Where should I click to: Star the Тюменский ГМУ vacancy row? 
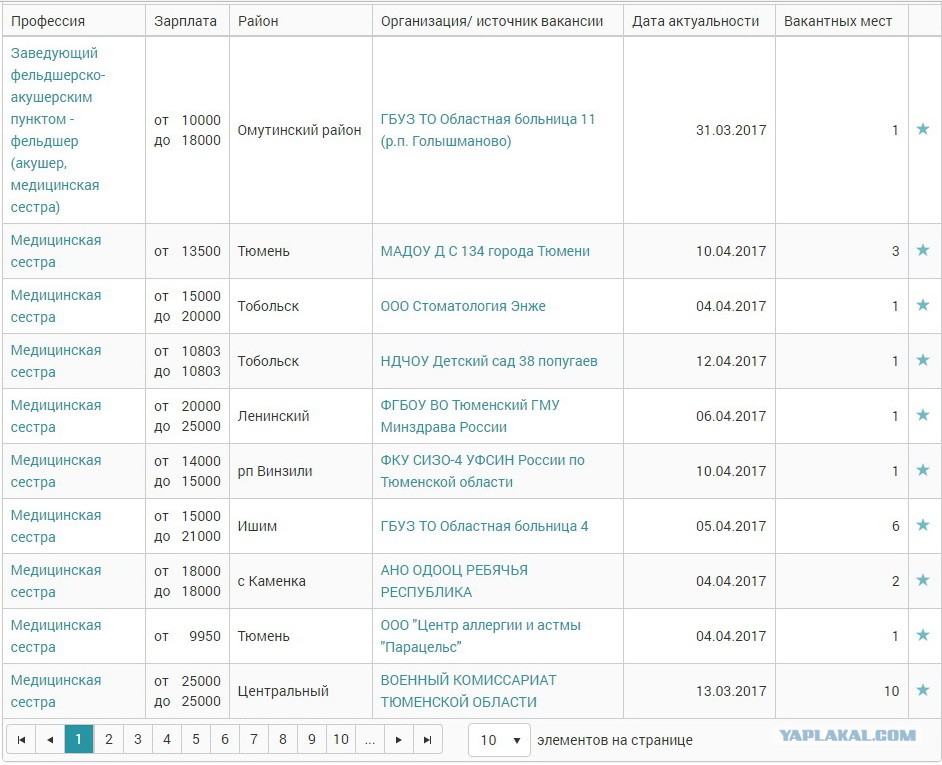(x=923, y=415)
